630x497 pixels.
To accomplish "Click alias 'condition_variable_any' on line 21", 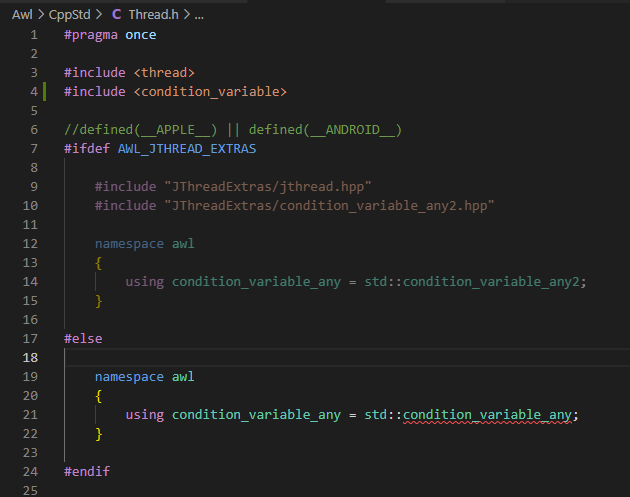I will coord(256,415).
